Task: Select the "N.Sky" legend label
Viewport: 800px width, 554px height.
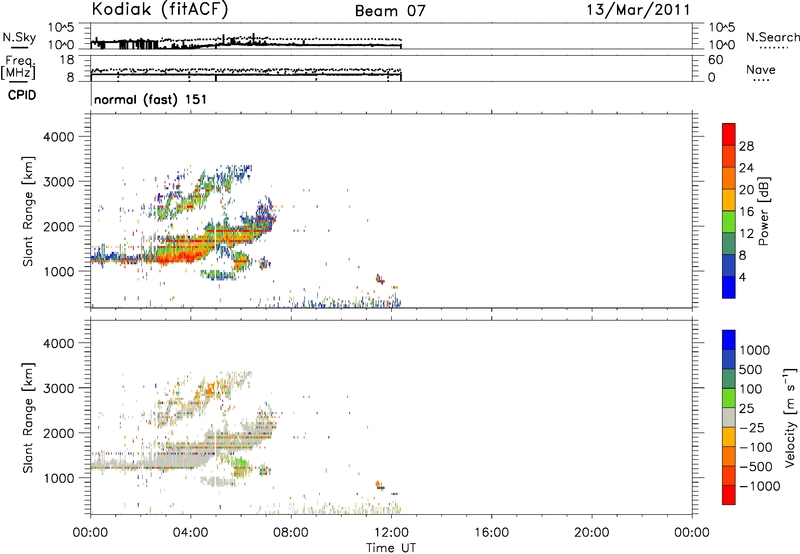Action: pos(19,37)
